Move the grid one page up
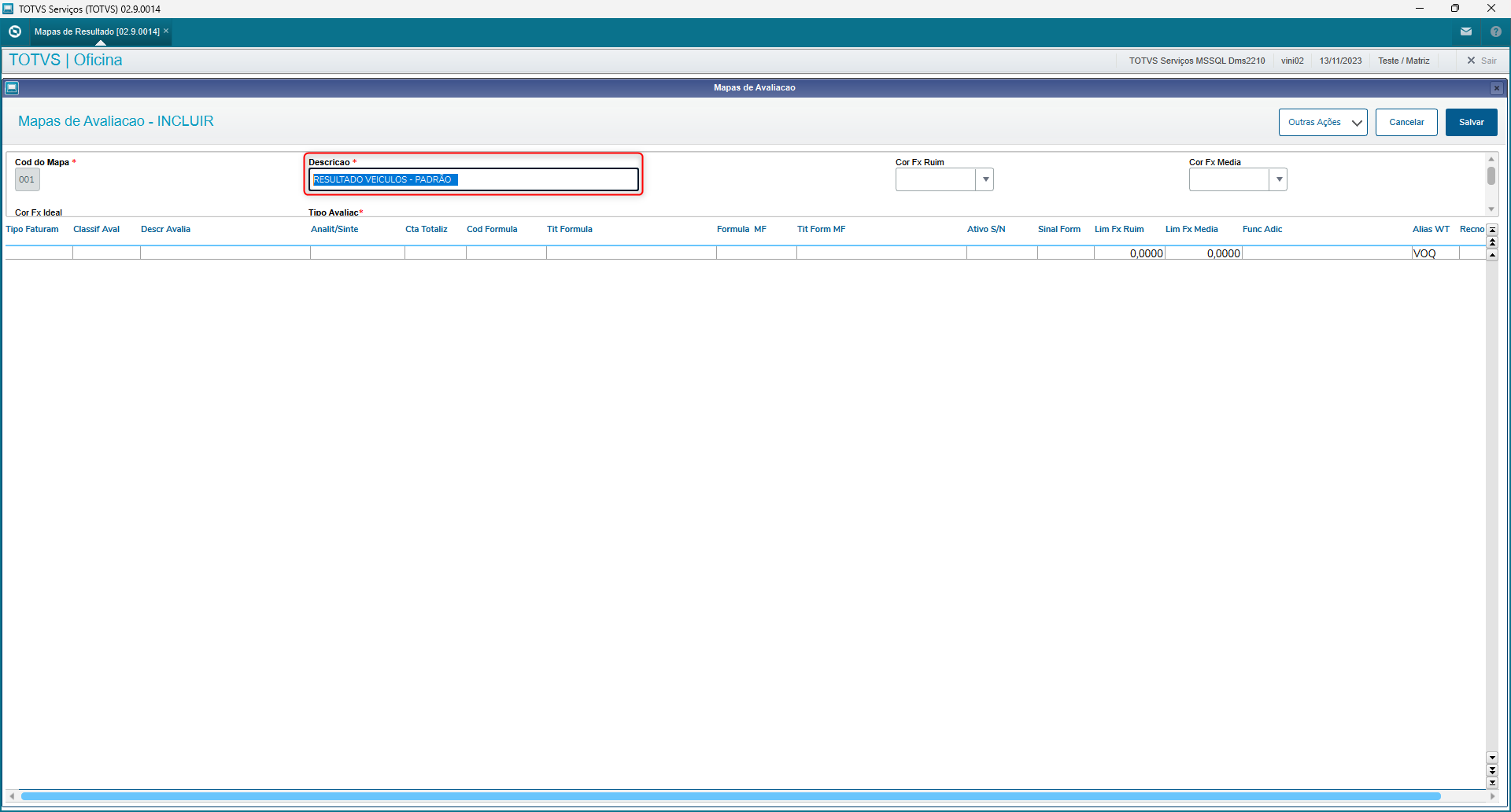 [1492, 242]
